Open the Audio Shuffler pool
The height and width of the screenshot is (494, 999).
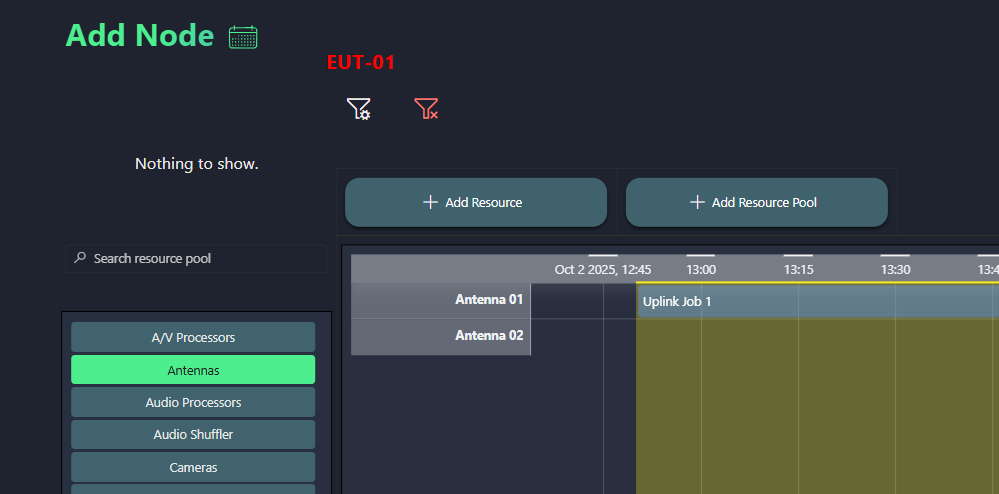click(x=193, y=435)
